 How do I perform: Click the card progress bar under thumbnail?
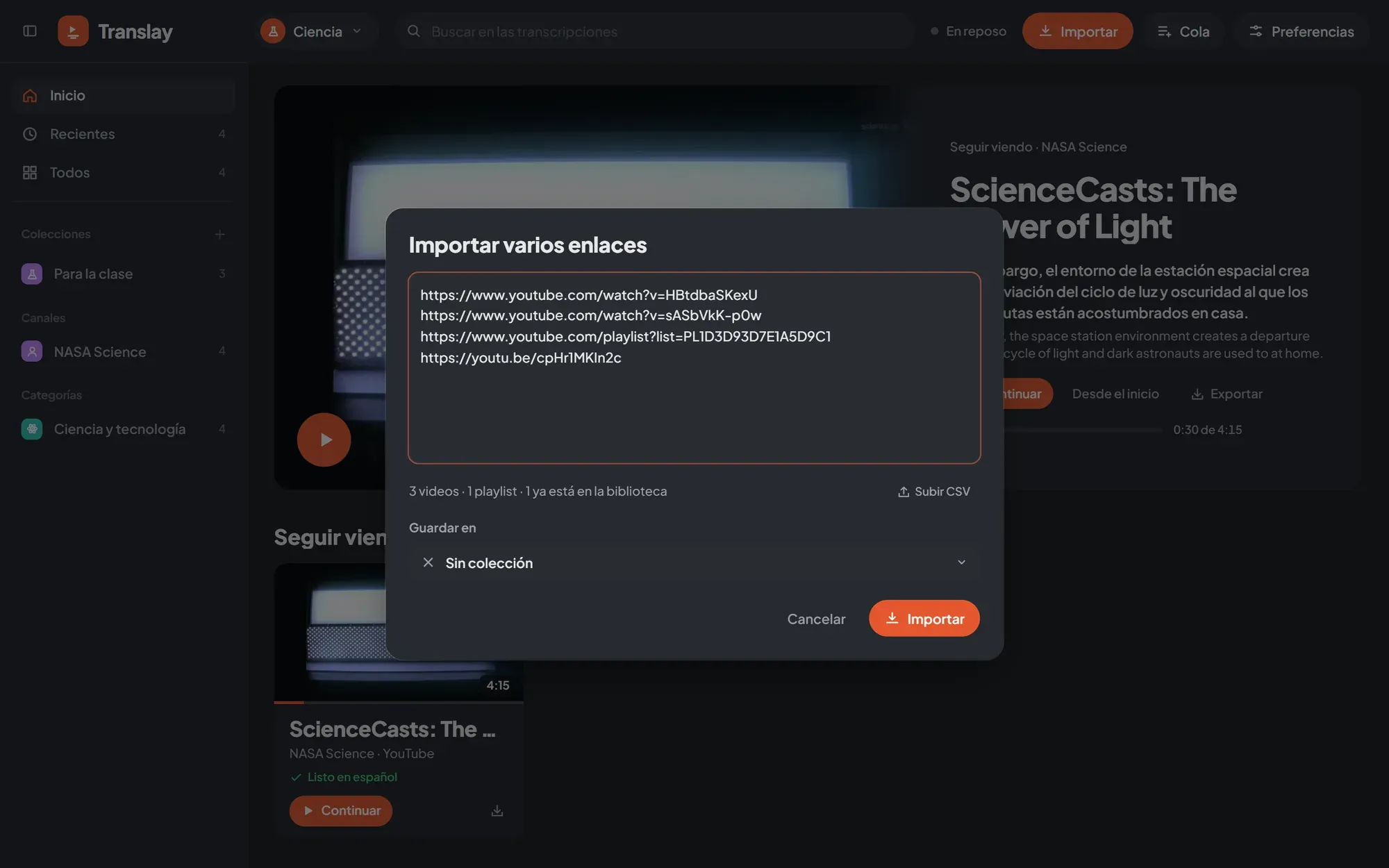click(x=399, y=703)
